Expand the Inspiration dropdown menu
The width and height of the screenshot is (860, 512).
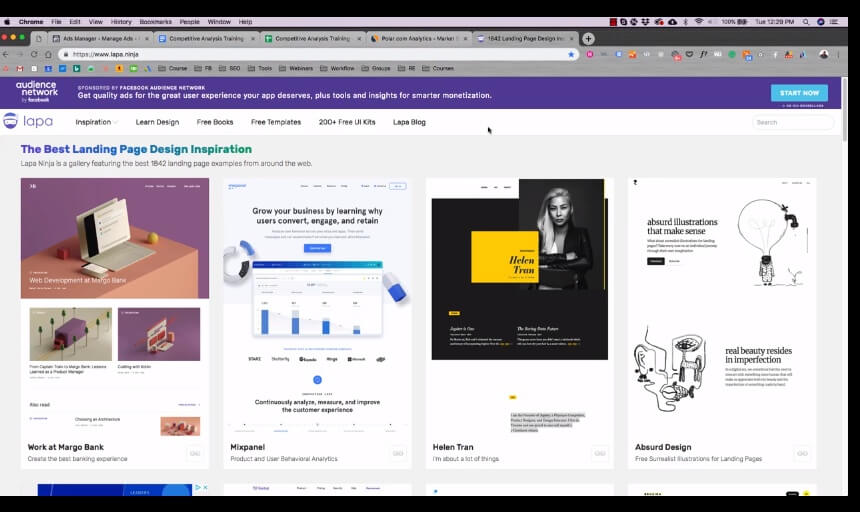(96, 122)
